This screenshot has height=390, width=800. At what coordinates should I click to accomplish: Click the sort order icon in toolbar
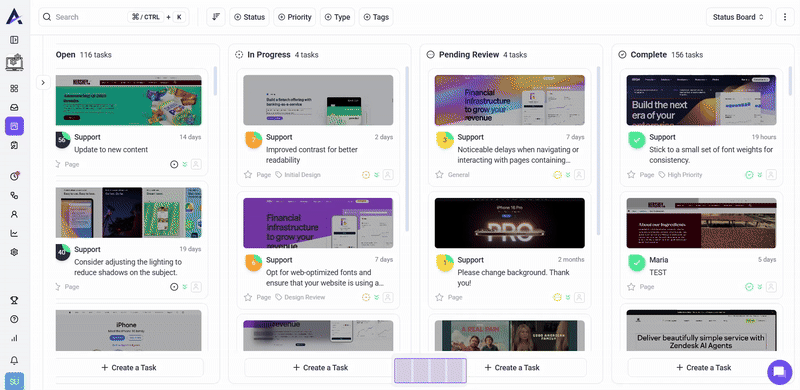click(216, 17)
